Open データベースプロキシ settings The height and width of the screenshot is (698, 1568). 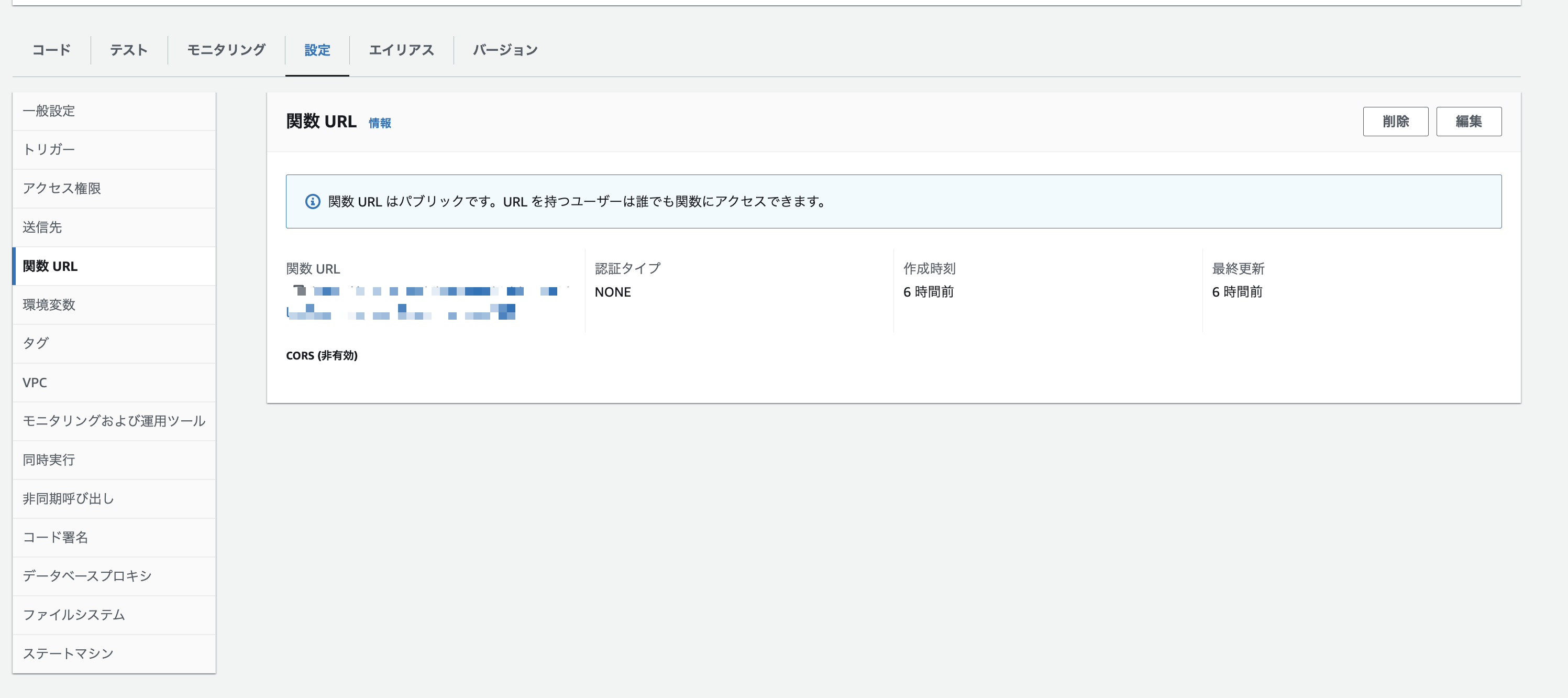pos(86,576)
